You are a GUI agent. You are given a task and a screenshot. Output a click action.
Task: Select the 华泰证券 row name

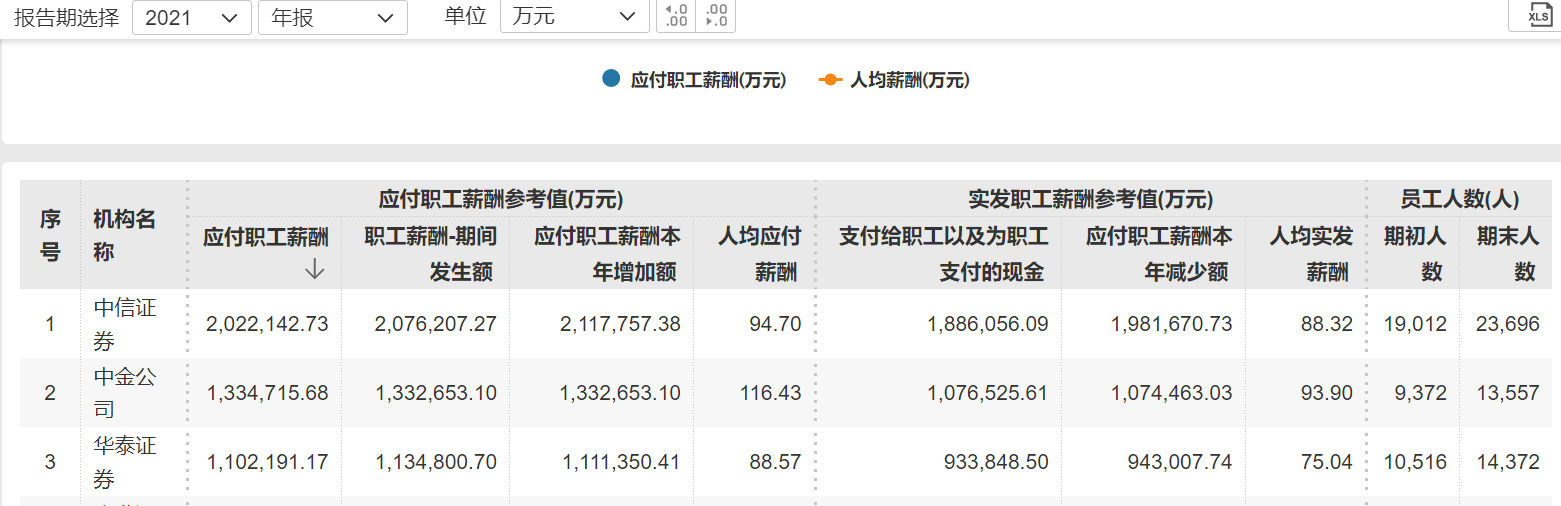point(125,462)
